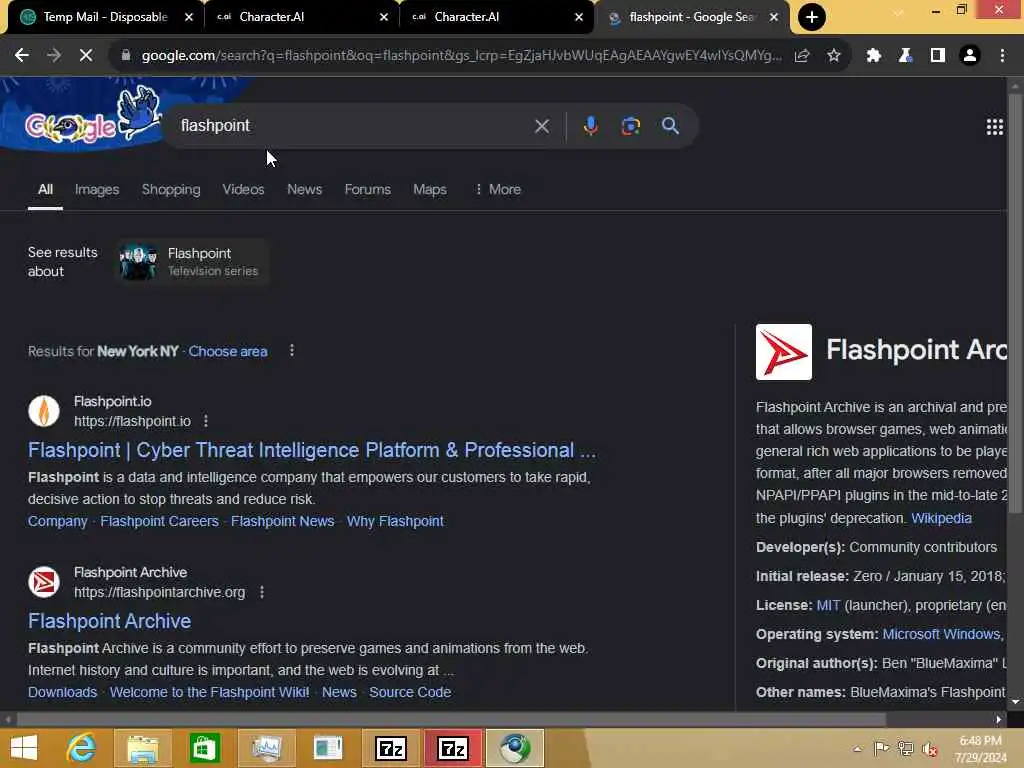This screenshot has height=768, width=1024.
Task: Open Internet Explorer from the taskbar
Action: (82, 748)
